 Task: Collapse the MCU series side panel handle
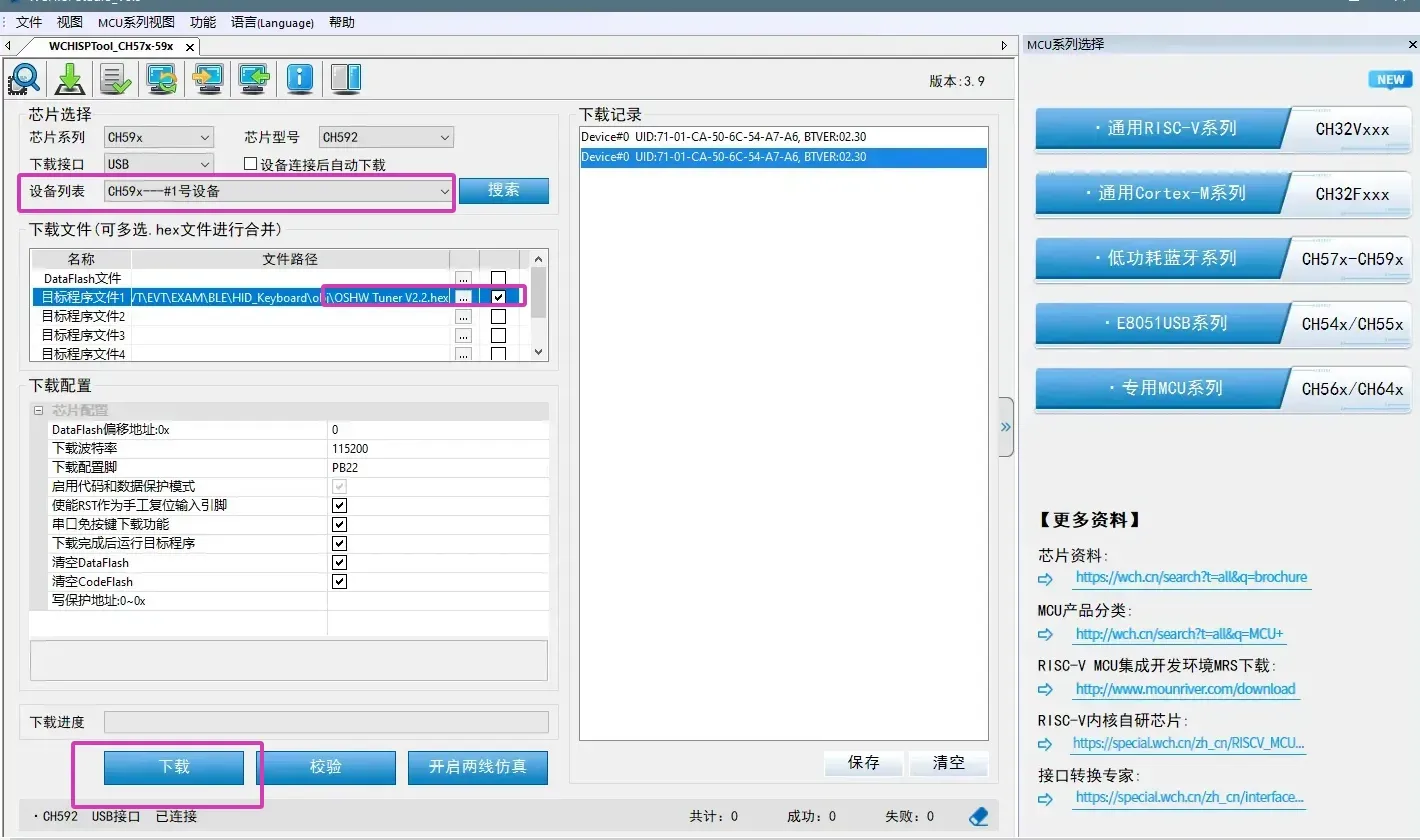pyautogui.click(x=1006, y=427)
